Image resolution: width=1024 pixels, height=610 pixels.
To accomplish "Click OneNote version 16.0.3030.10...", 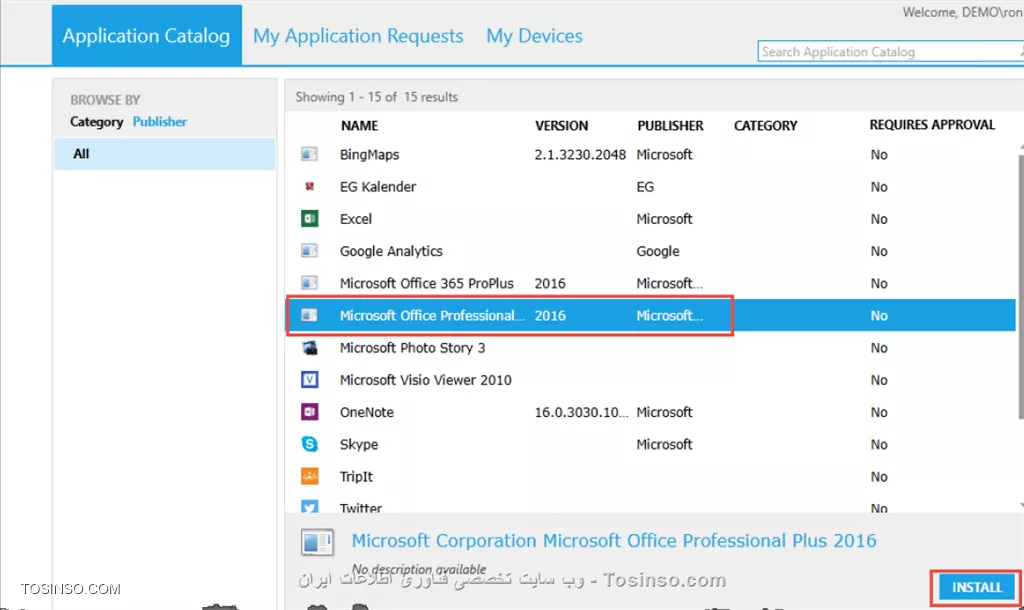I will [581, 412].
